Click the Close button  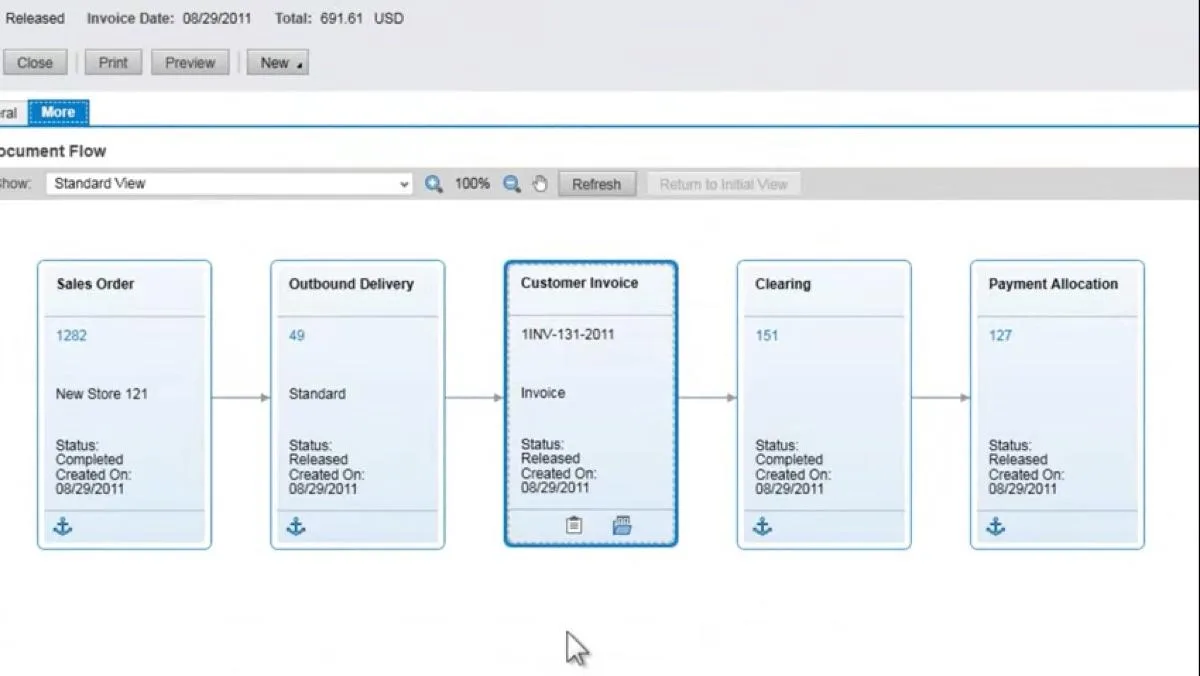click(x=35, y=62)
